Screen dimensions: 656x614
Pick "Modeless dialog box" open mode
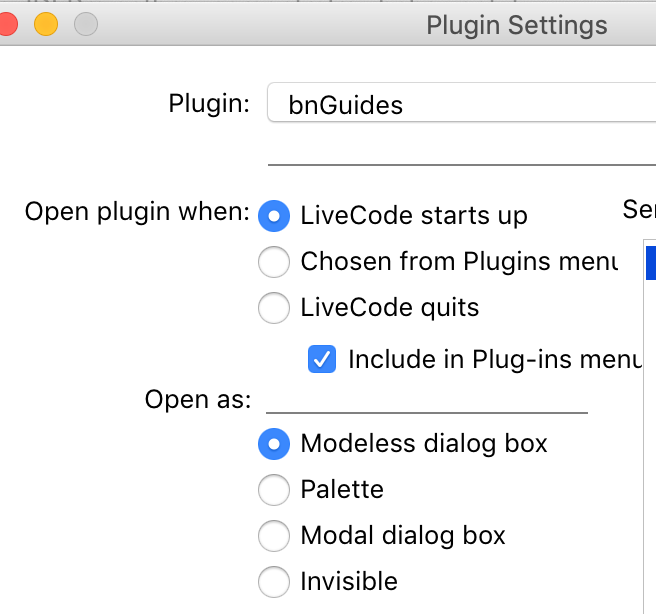pos(274,443)
